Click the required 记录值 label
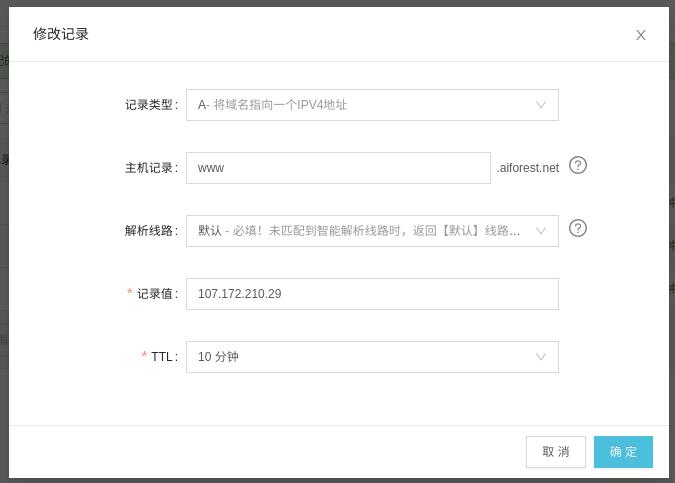Image resolution: width=675 pixels, height=483 pixels. tap(156, 294)
